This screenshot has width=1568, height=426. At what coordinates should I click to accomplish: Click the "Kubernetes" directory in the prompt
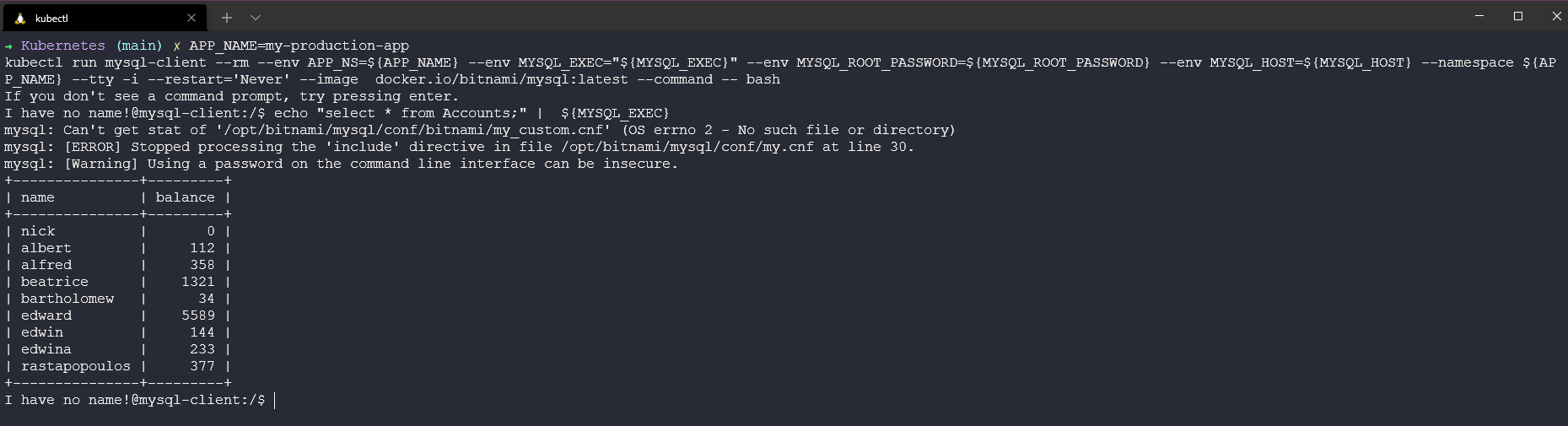pos(63,46)
